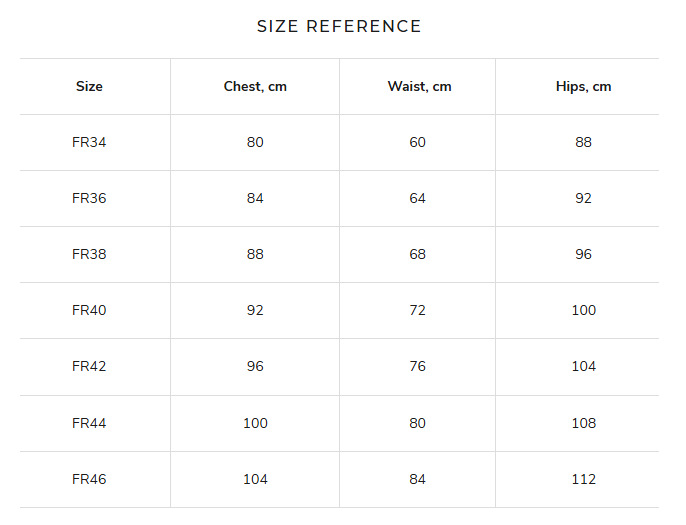Click the Hips, cm column header

(583, 86)
